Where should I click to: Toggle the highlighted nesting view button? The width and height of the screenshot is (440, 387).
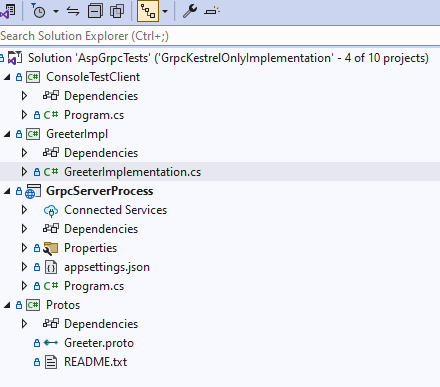coord(148,11)
